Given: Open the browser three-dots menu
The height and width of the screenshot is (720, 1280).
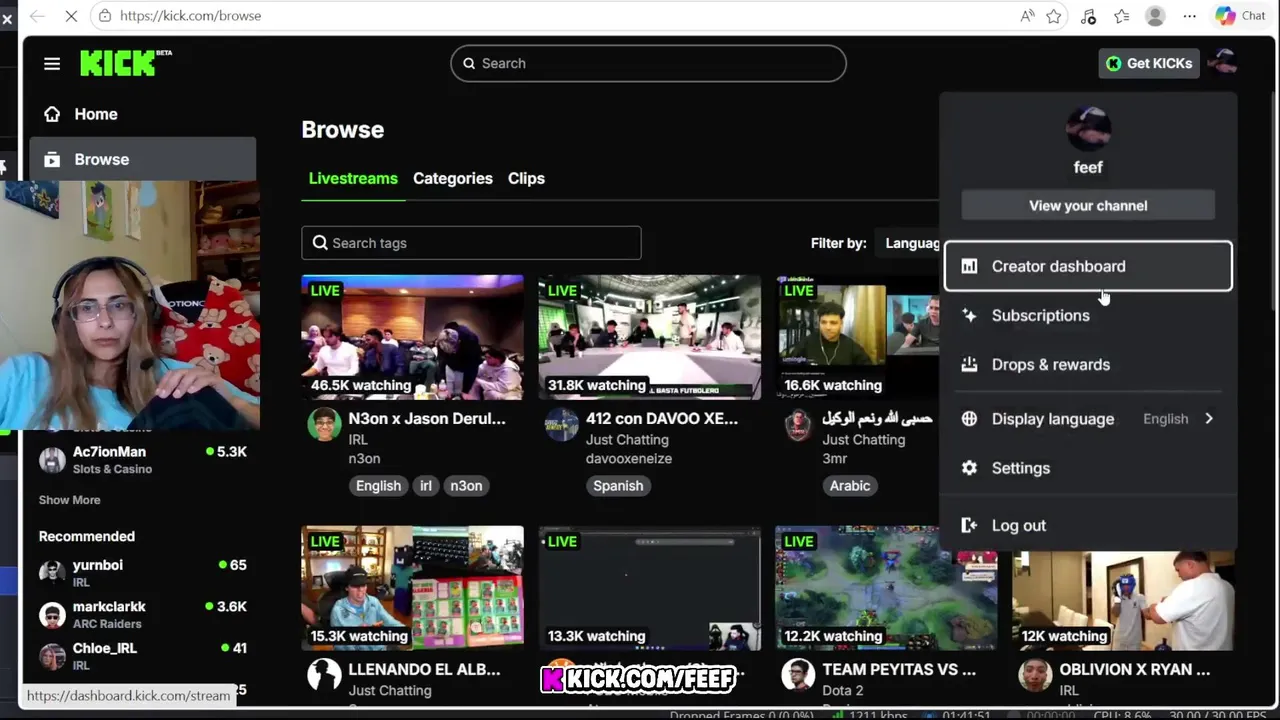Looking at the screenshot, I should tap(1189, 16).
